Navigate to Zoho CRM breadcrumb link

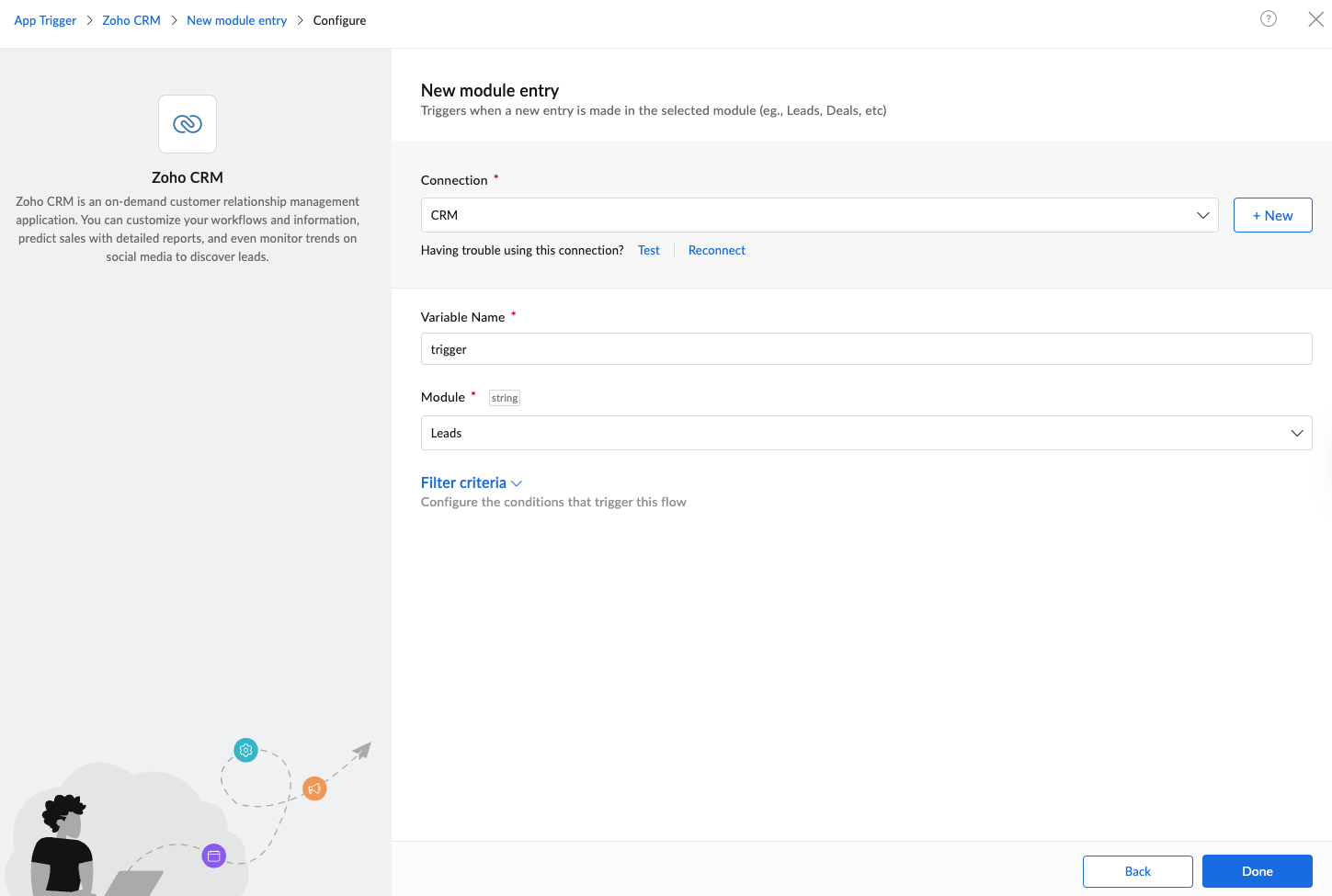(x=131, y=20)
